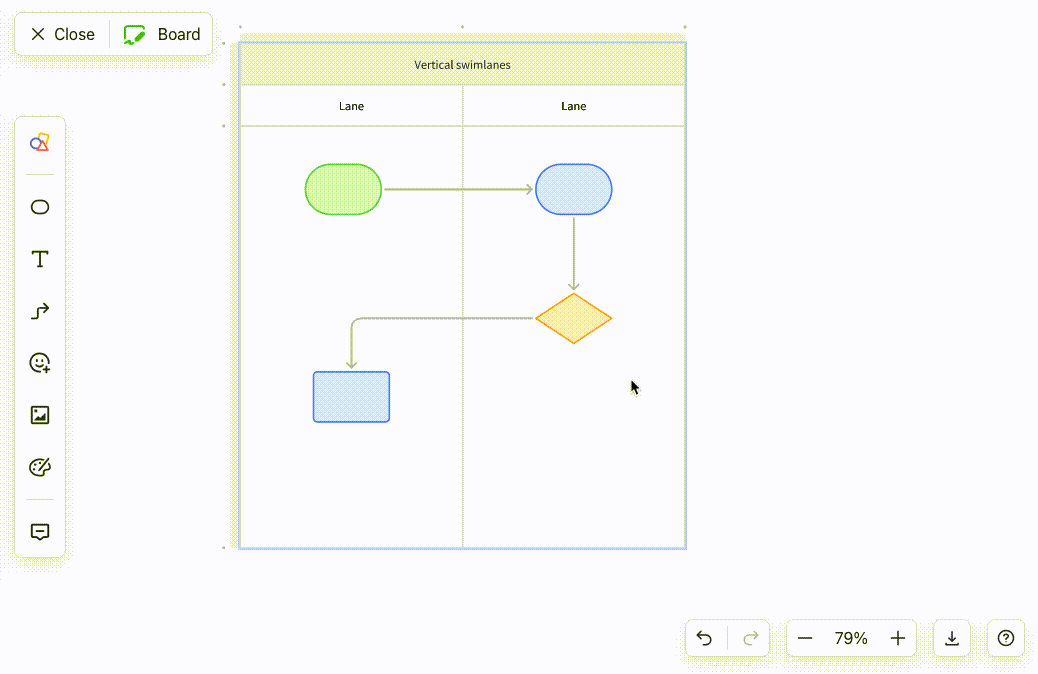Viewport: 1038px width, 674px height.
Task: Zoom in with the plus control
Action: click(897, 638)
